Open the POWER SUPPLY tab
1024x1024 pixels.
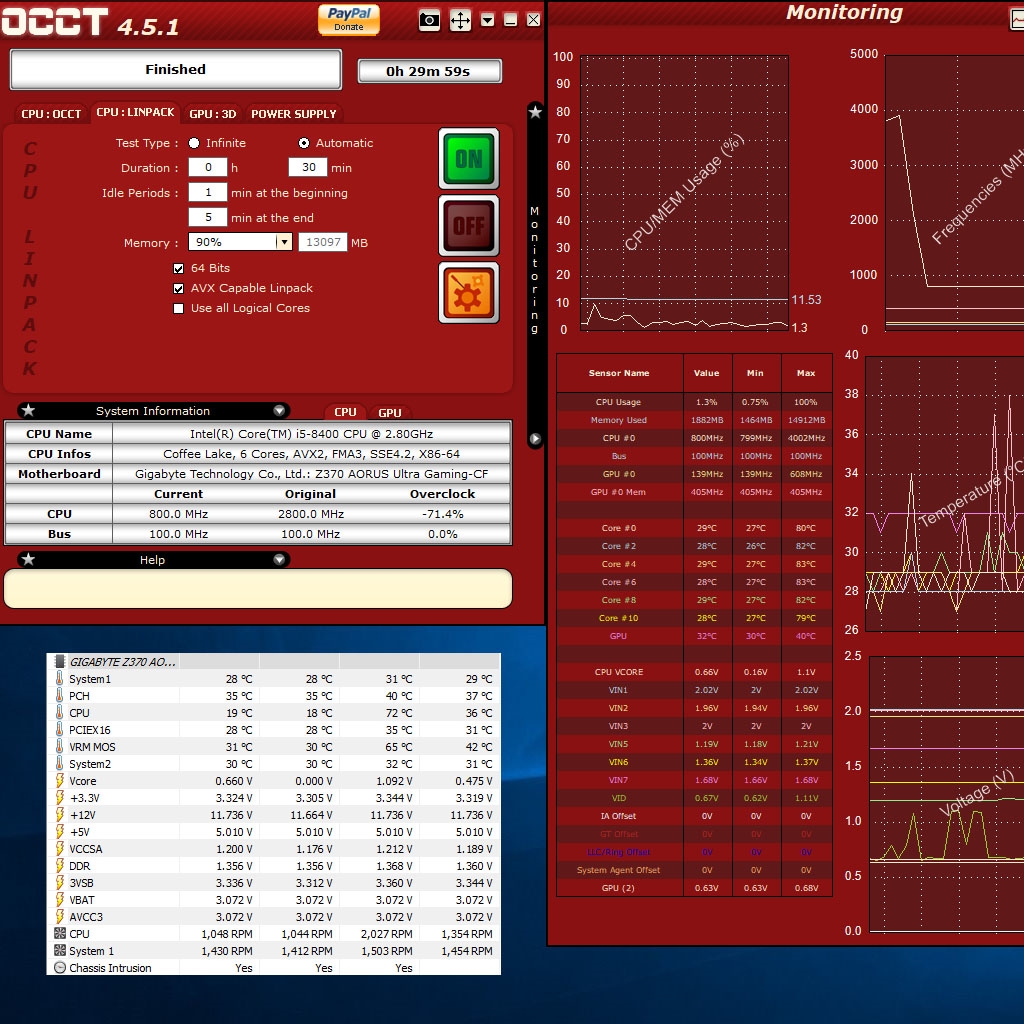[293, 114]
